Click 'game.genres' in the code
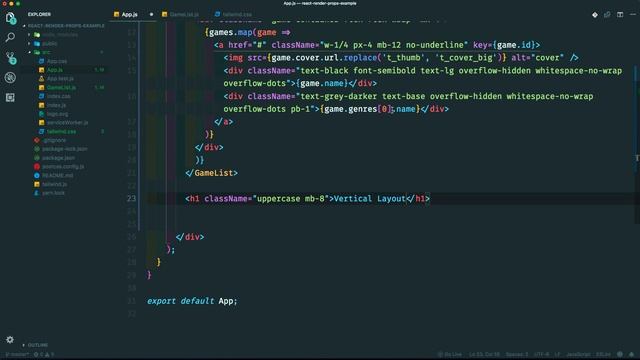The width and height of the screenshot is (640, 360). [350, 109]
